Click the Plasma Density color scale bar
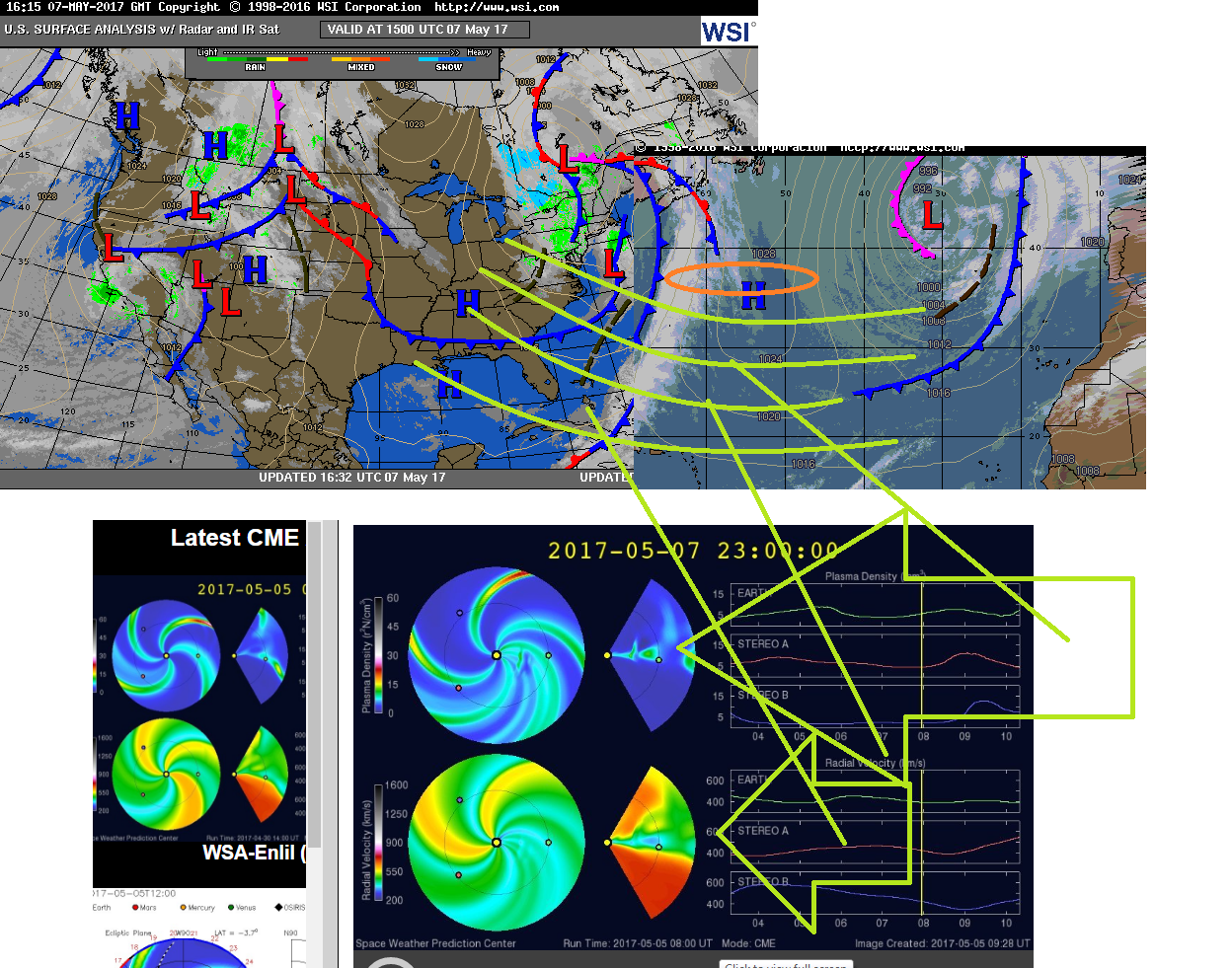1232x968 pixels. (378, 654)
